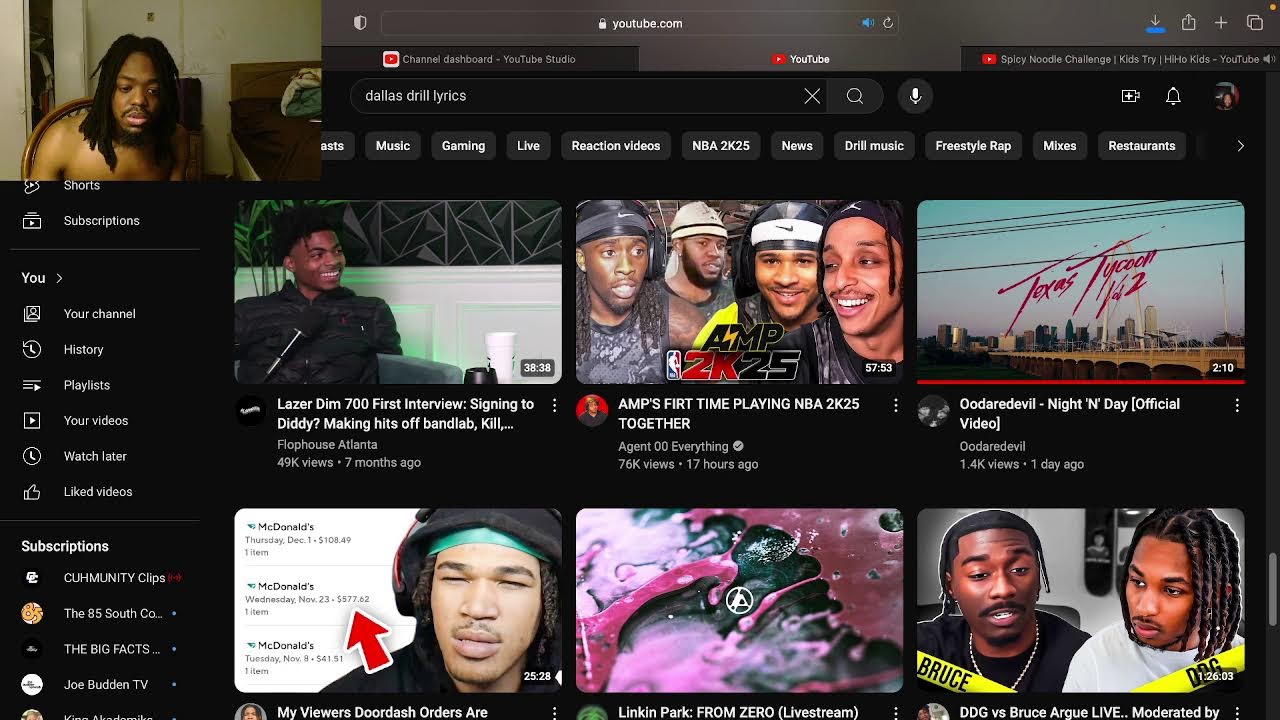1280x720 pixels.
Task: Show Safari tab overview icon
Action: click(1255, 23)
